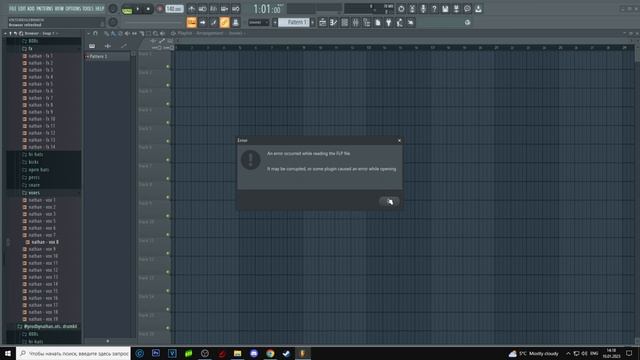Open the ADD menu

tap(31, 9)
